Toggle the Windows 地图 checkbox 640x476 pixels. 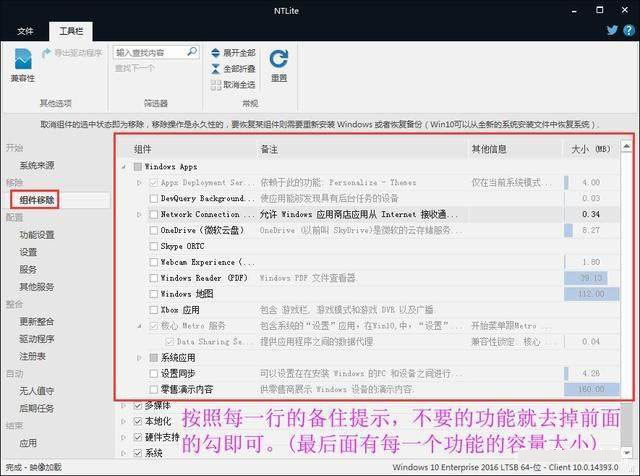(x=153, y=294)
